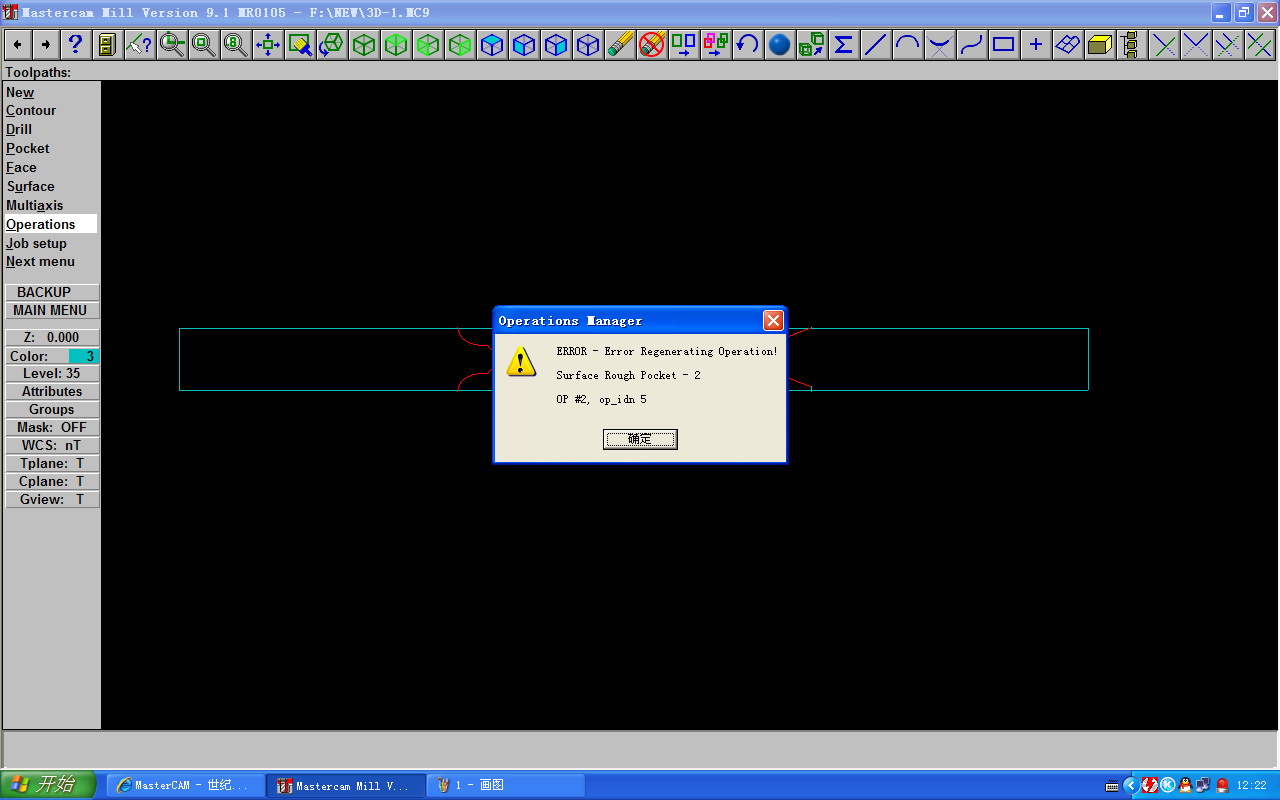This screenshot has width=1280, height=800.
Task: Click the prompt input area at bottom
Action: point(640,749)
